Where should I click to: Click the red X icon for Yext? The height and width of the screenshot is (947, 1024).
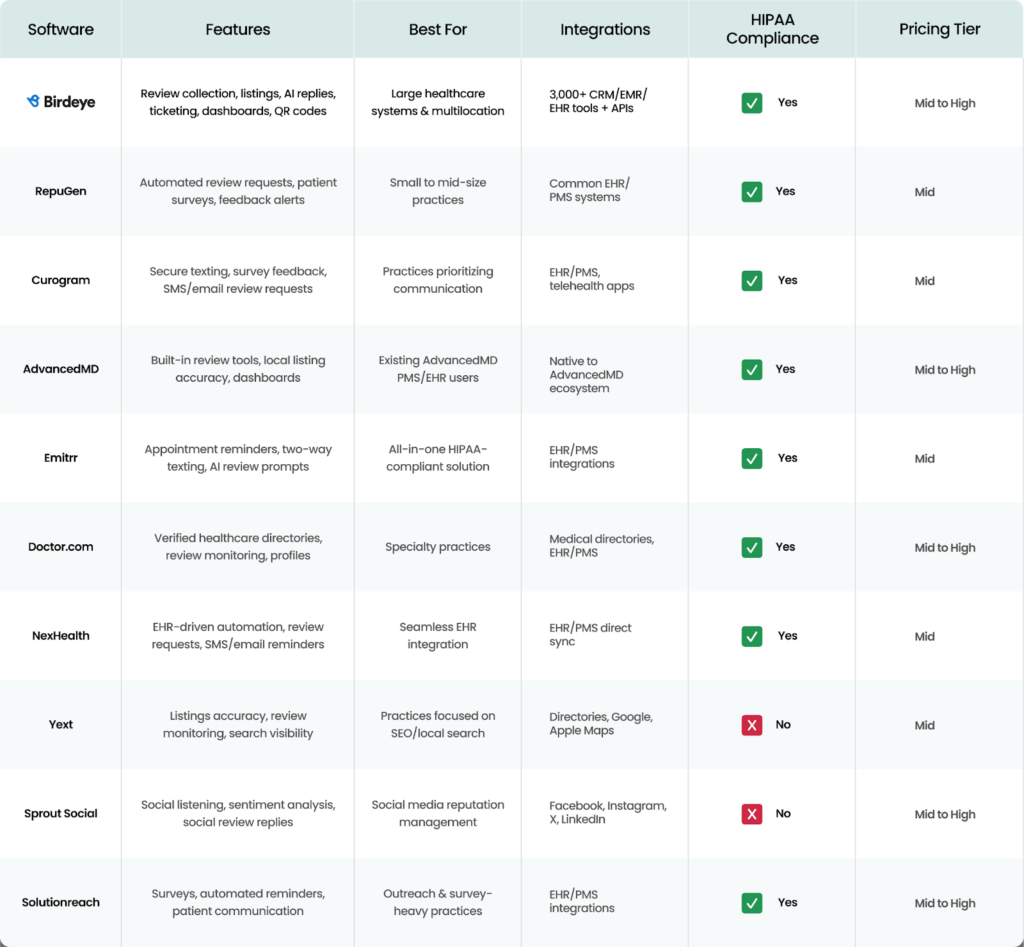coord(752,725)
